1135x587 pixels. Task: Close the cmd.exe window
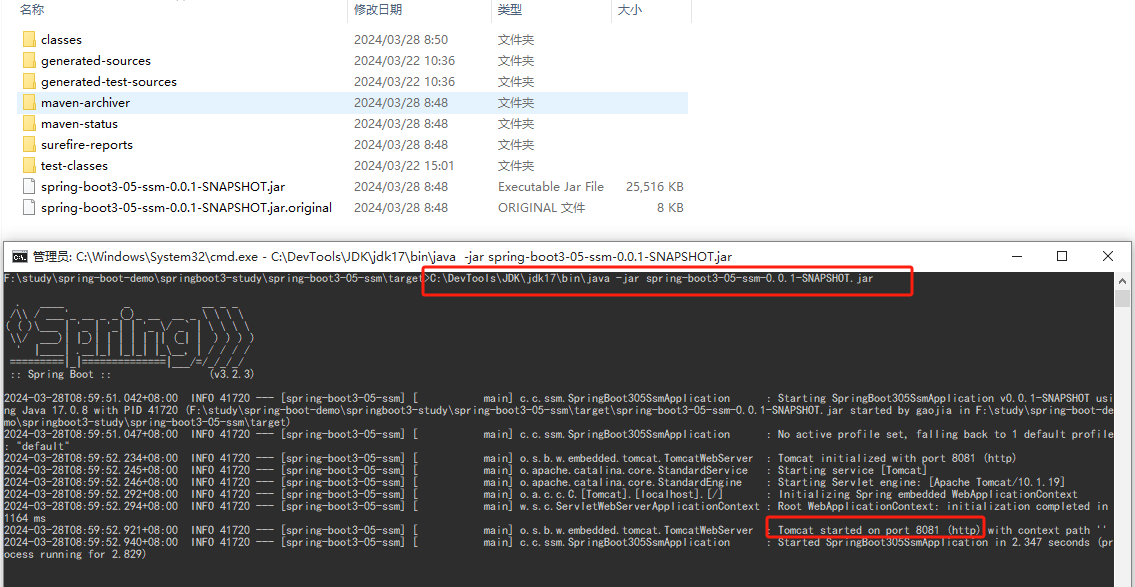(x=1107, y=256)
